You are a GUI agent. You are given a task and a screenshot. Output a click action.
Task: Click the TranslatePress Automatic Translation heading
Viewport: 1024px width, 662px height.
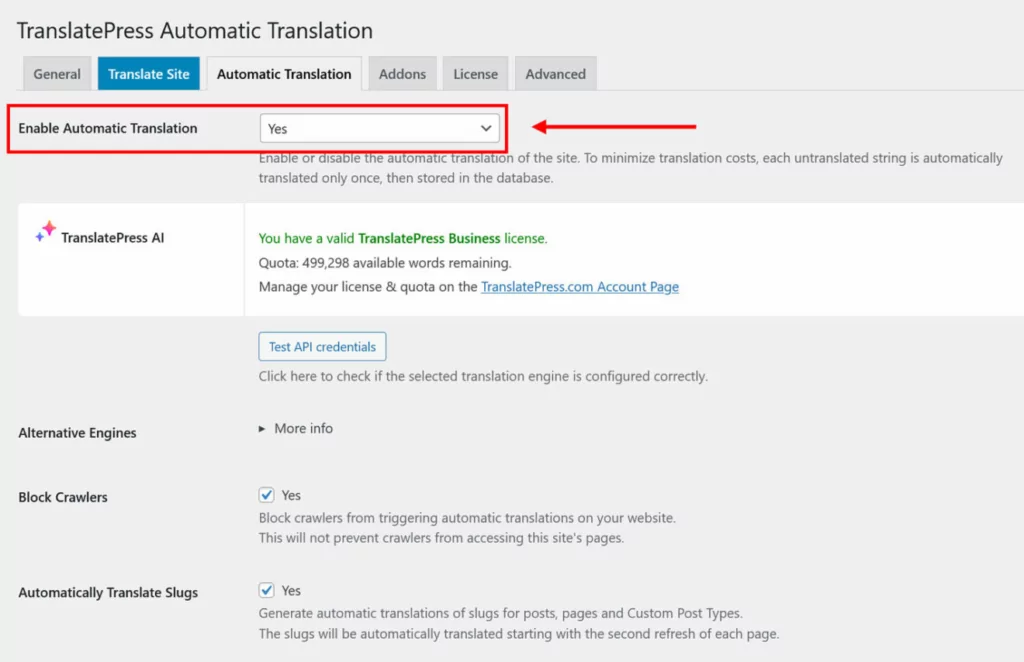point(195,31)
